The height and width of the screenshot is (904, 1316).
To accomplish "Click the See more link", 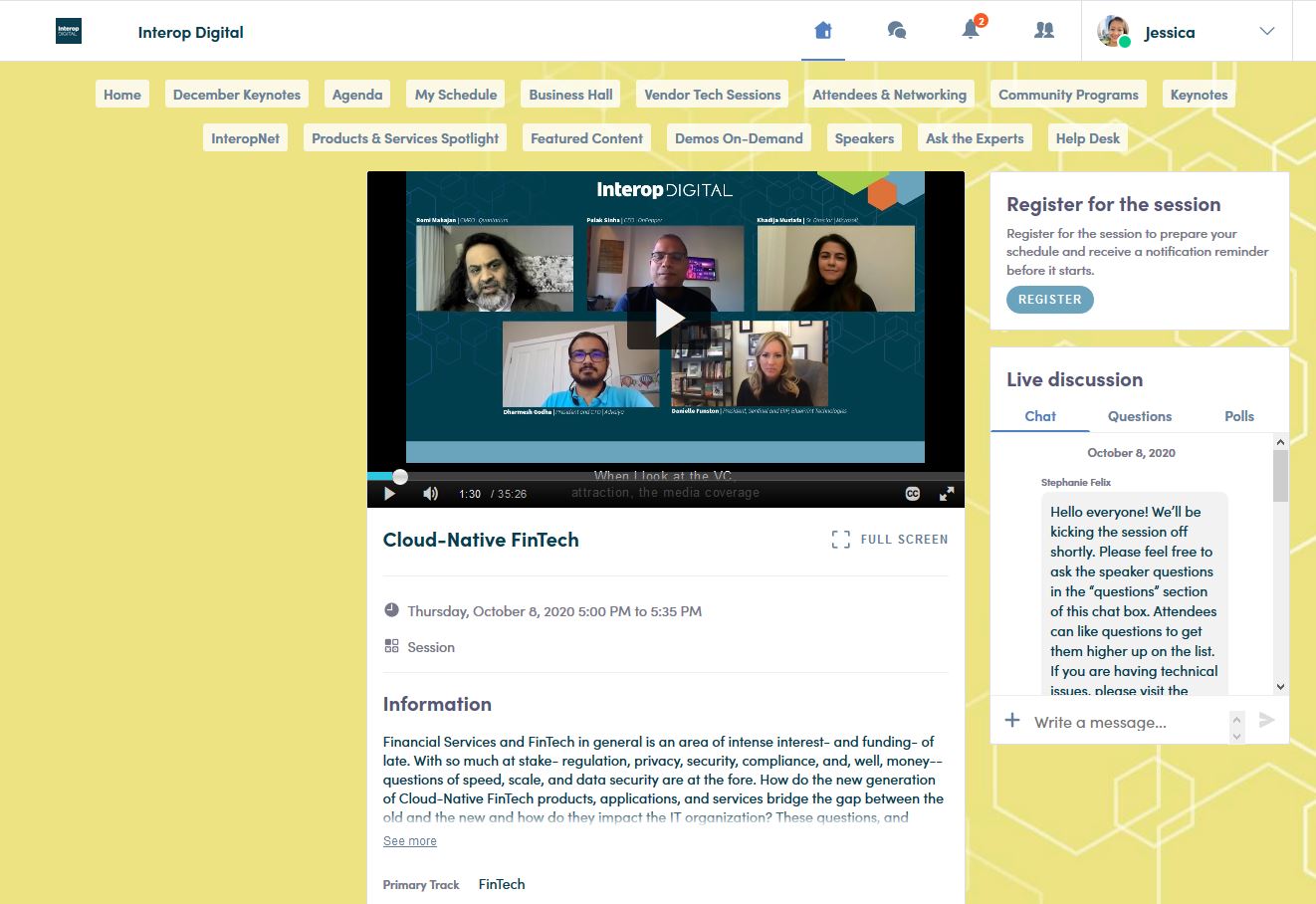I will pyautogui.click(x=410, y=841).
